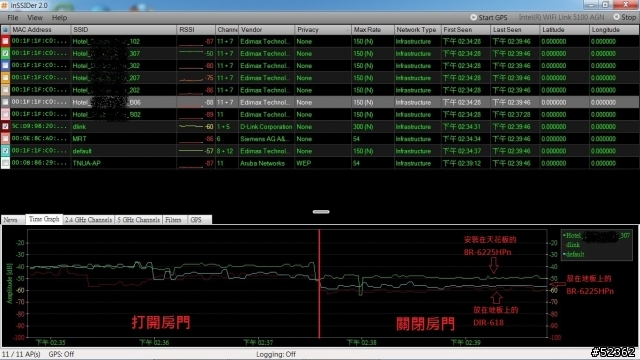Click the Start GPS play icon

click(473, 18)
